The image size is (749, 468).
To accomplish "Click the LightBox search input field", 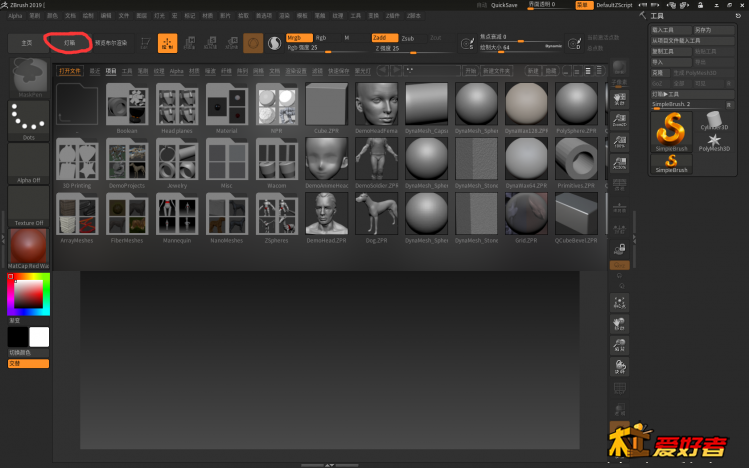I will coord(432,71).
